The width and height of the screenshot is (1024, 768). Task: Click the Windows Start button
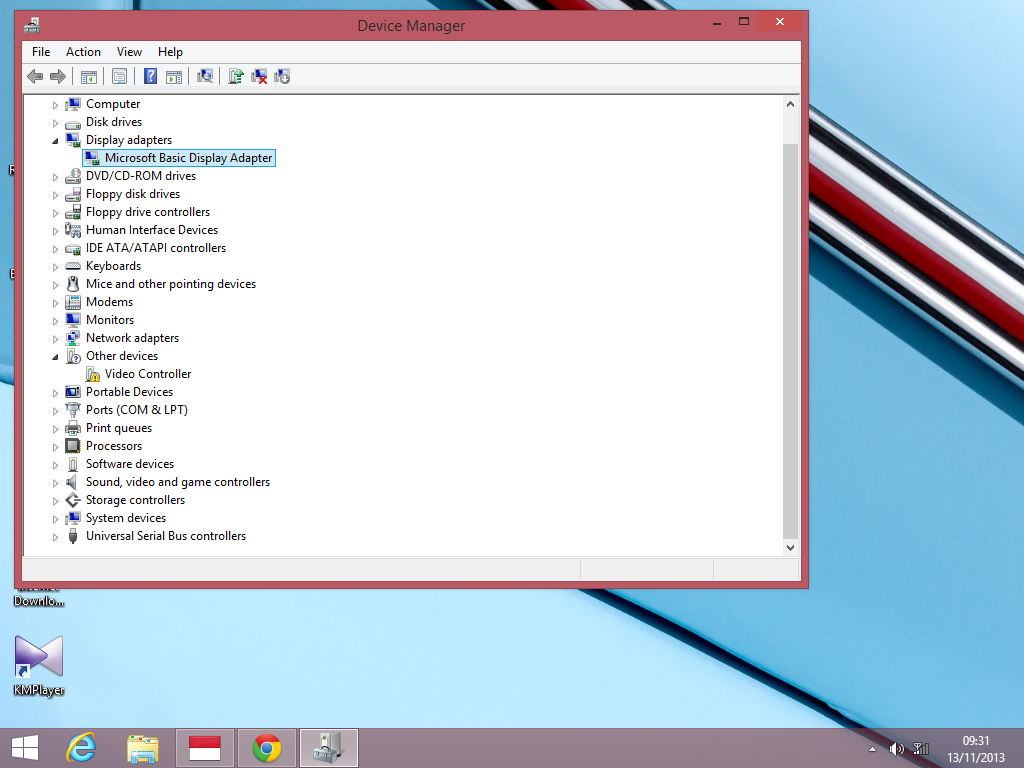[x=25, y=748]
